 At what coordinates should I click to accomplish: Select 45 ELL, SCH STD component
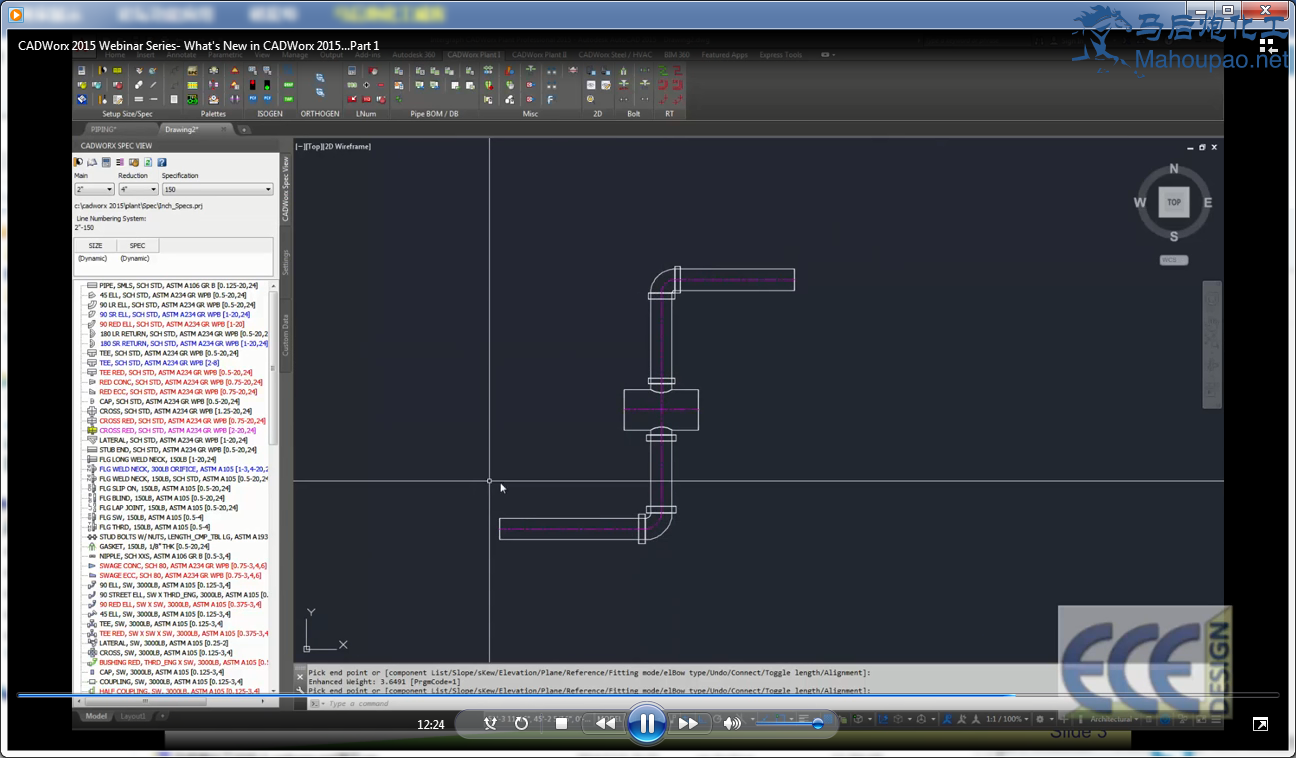point(166,295)
